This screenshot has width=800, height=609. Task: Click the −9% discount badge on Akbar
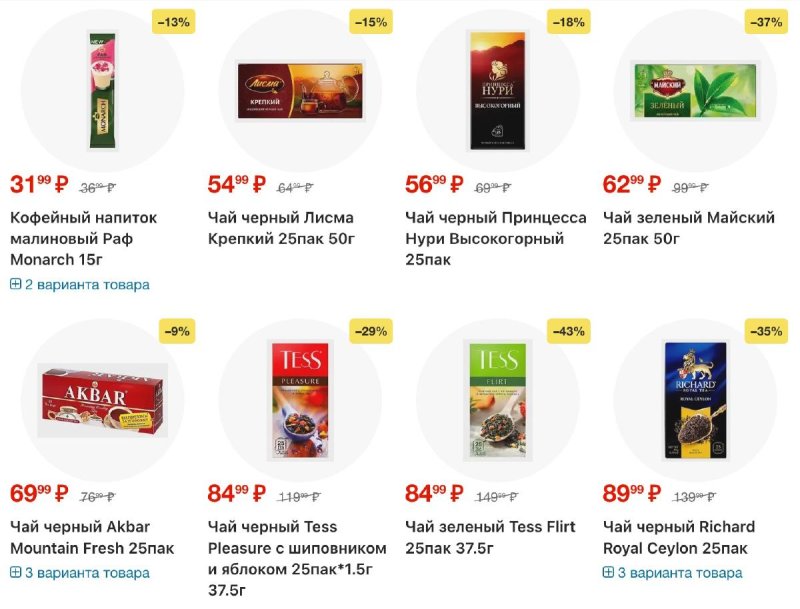[177, 332]
